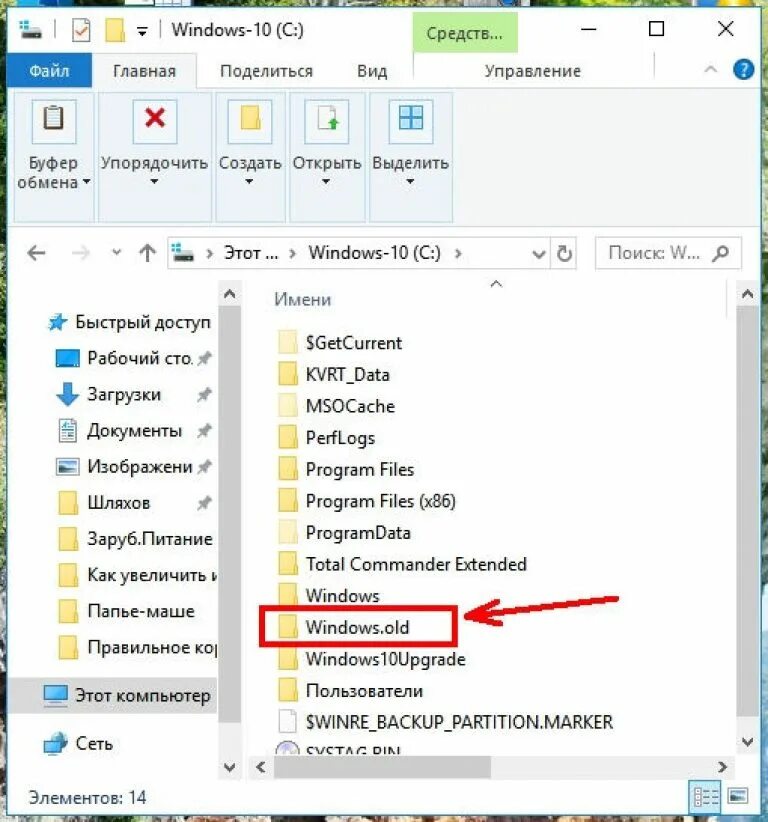Screen dimensions: 768x822
Task: Open recent locations dropdown arrow
Action: (x=116, y=253)
